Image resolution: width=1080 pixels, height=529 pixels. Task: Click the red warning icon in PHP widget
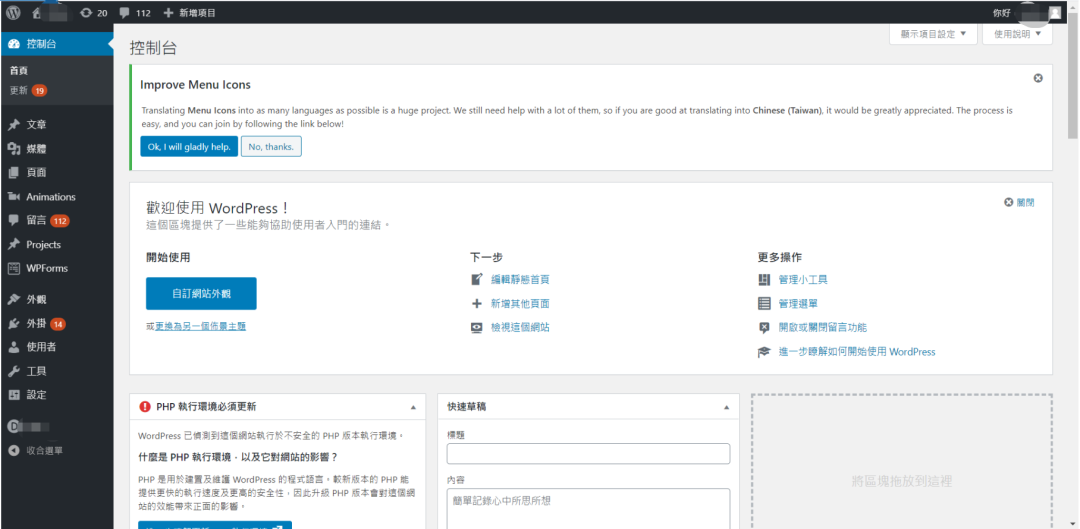click(x=145, y=407)
